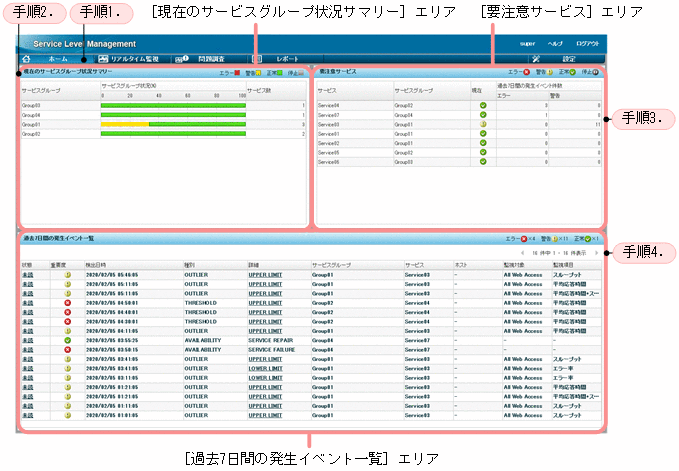
Task: Click the green normal icon on the 03:55:25 event
Action: click(68, 340)
